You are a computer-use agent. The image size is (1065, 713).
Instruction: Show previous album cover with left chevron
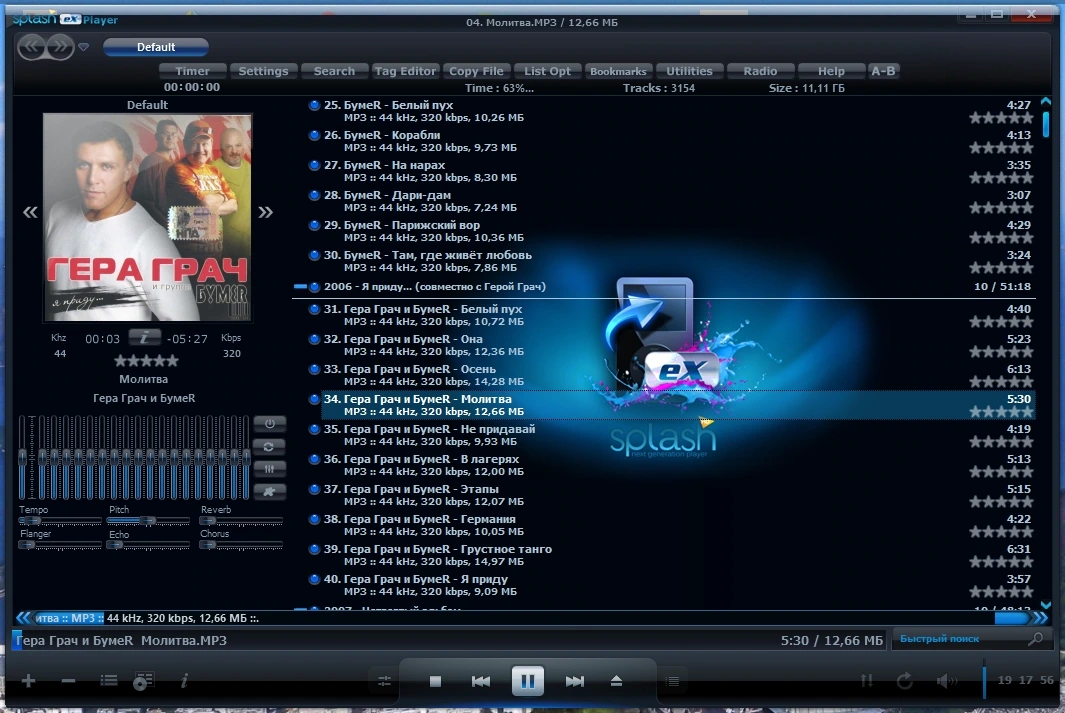tap(30, 213)
